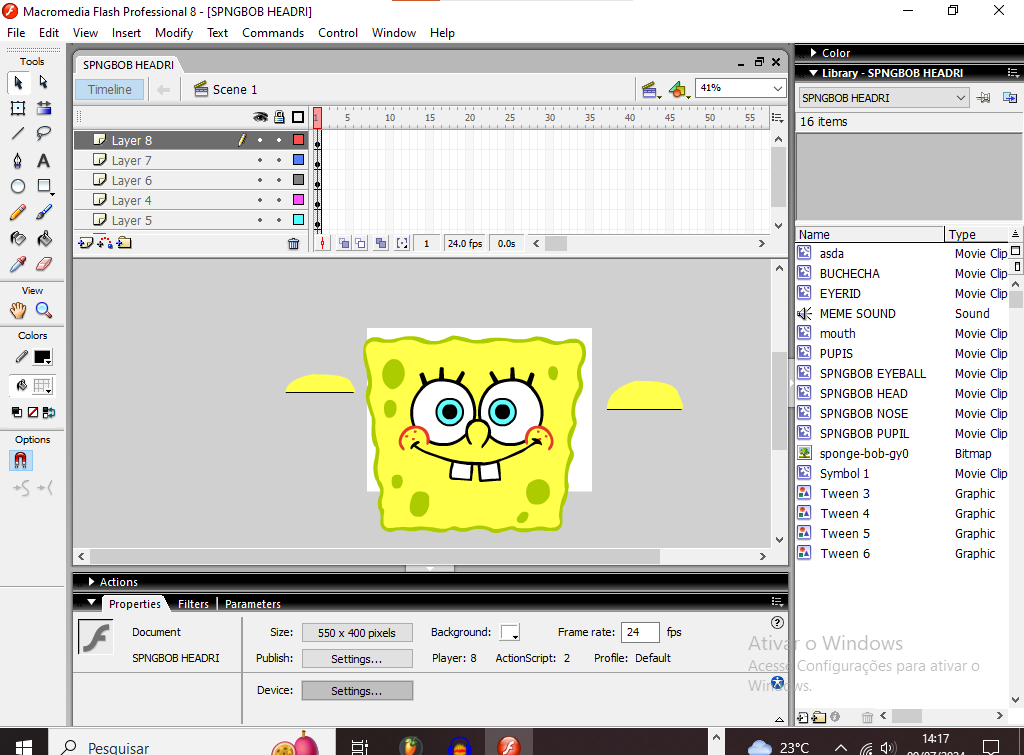Activate the Zoom tool
The width and height of the screenshot is (1024, 755).
[43, 310]
